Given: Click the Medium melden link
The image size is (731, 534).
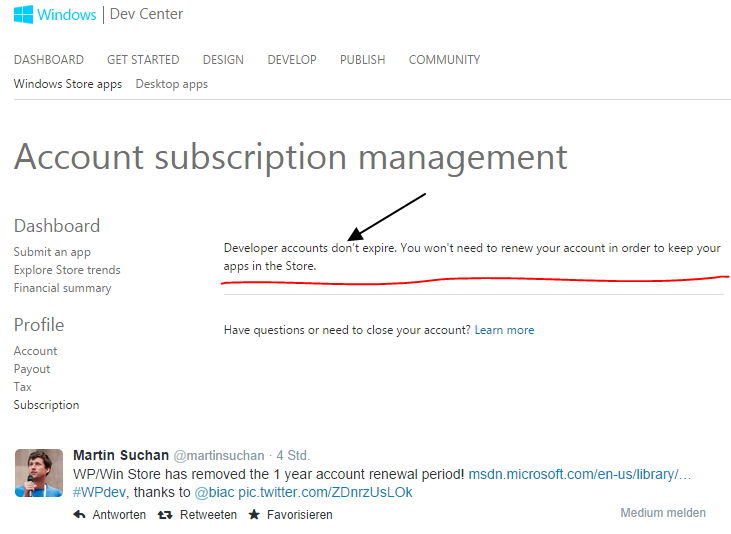Looking at the screenshot, I should click(x=663, y=513).
